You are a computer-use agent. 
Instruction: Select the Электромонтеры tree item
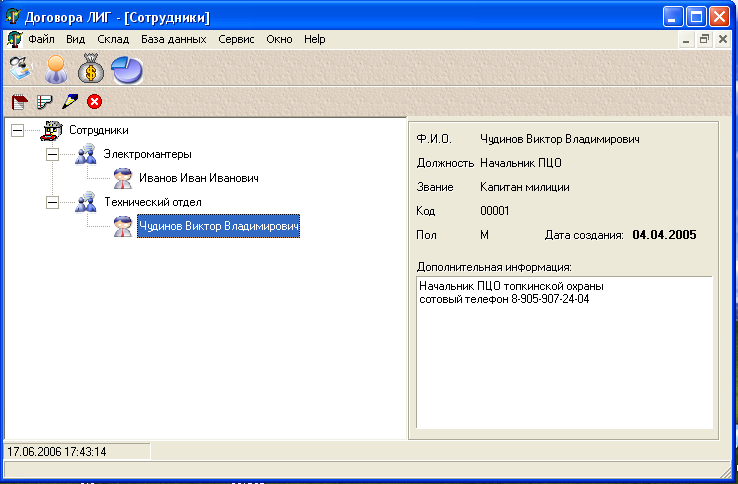(147, 154)
